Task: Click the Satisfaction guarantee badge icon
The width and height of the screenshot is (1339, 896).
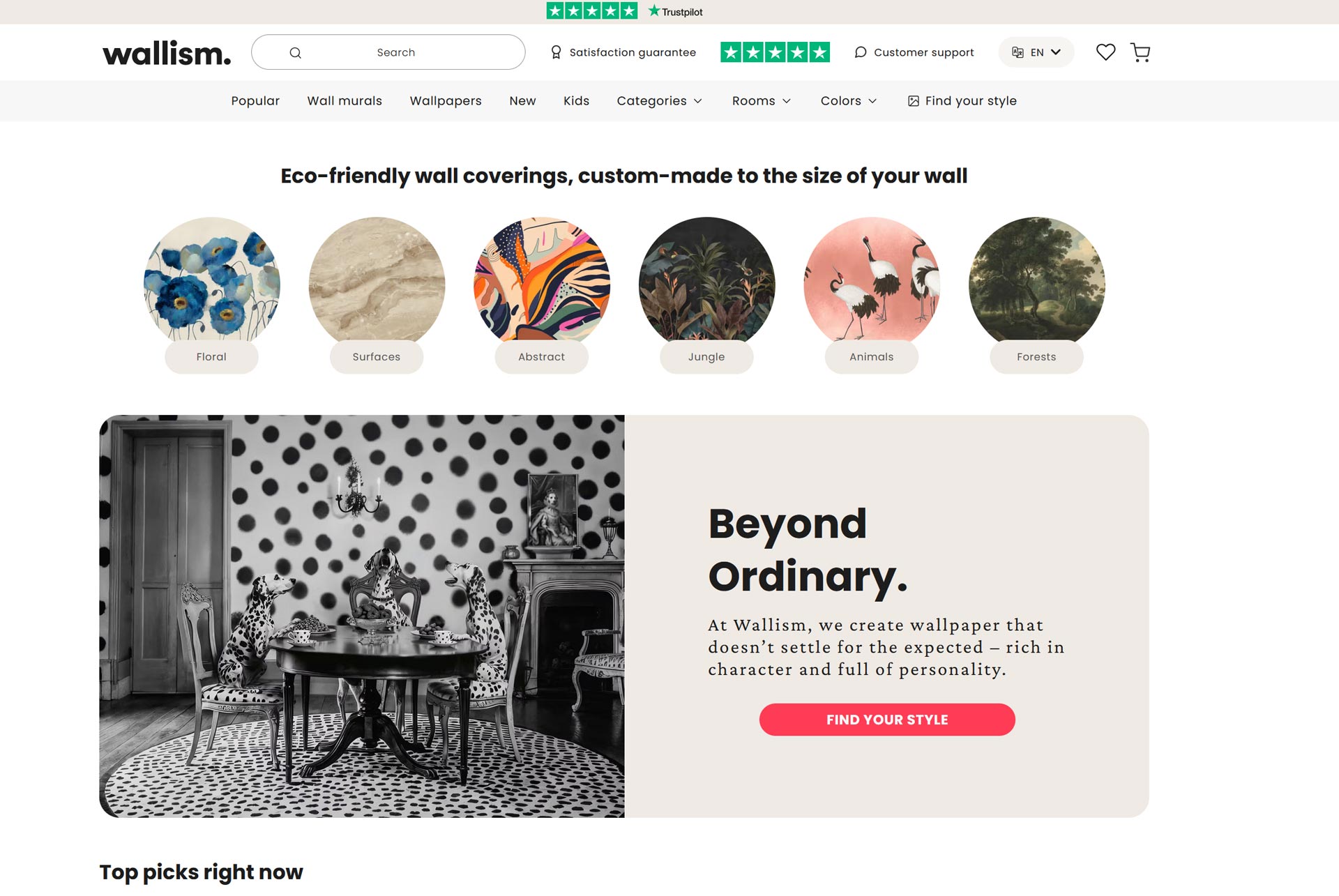Action: (556, 52)
